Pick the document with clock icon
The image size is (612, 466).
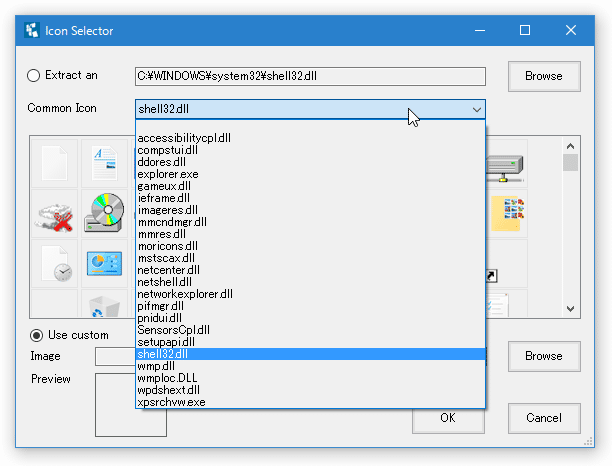click(57, 263)
